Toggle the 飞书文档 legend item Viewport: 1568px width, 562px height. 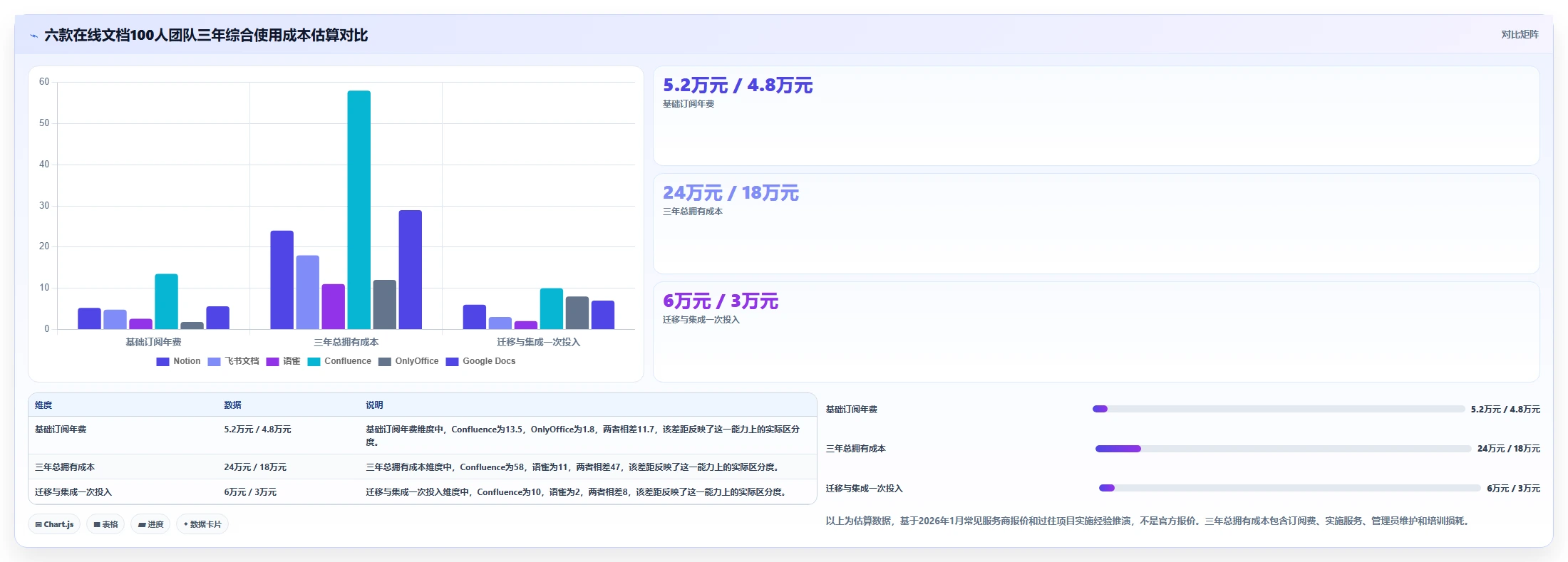coord(233,361)
